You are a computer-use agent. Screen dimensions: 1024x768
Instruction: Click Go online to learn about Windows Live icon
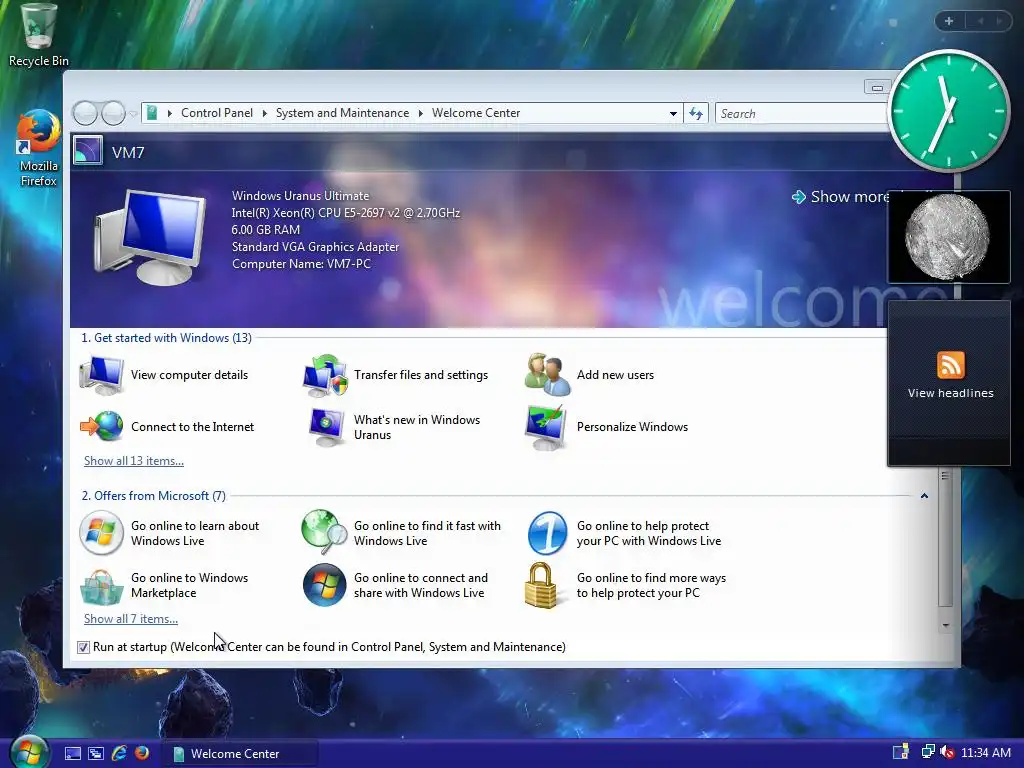coord(101,533)
